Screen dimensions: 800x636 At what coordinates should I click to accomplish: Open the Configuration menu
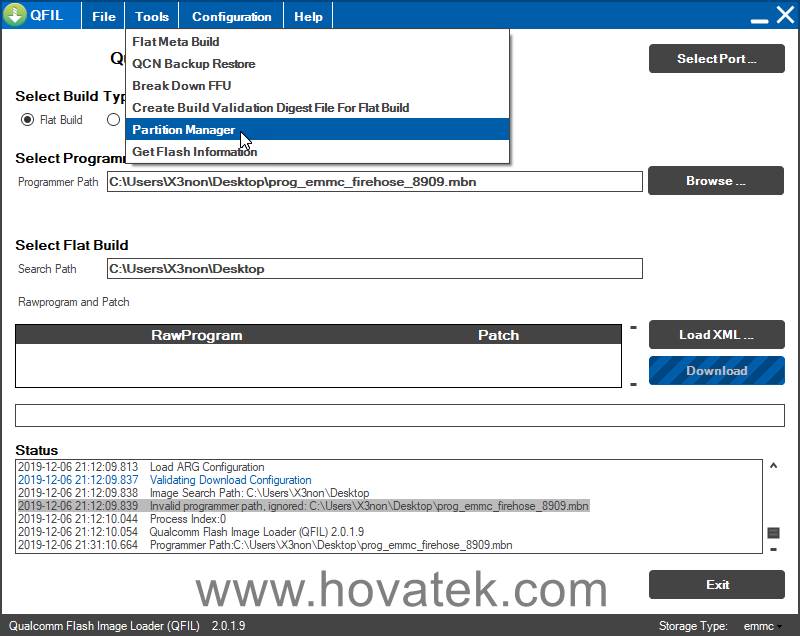pyautogui.click(x=232, y=16)
